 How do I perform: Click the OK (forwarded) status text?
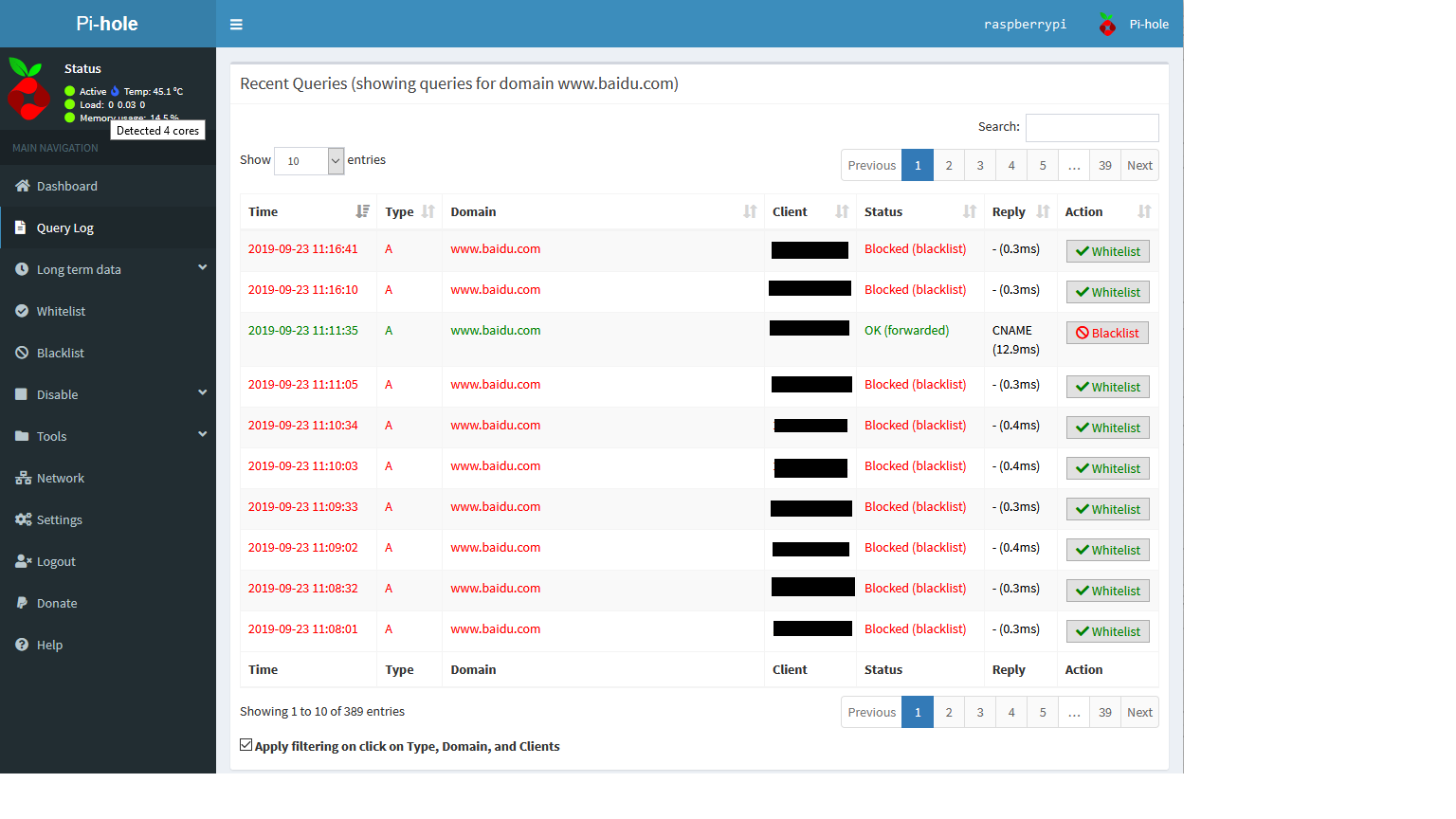pyautogui.click(x=906, y=331)
